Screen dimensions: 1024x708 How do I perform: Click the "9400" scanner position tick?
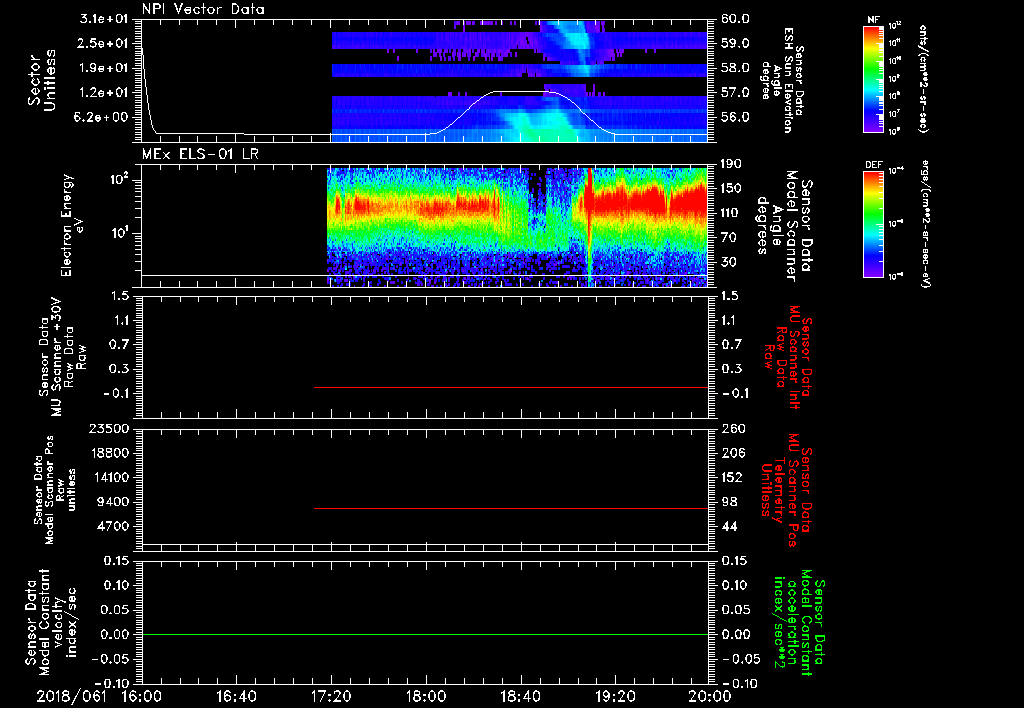(112, 502)
